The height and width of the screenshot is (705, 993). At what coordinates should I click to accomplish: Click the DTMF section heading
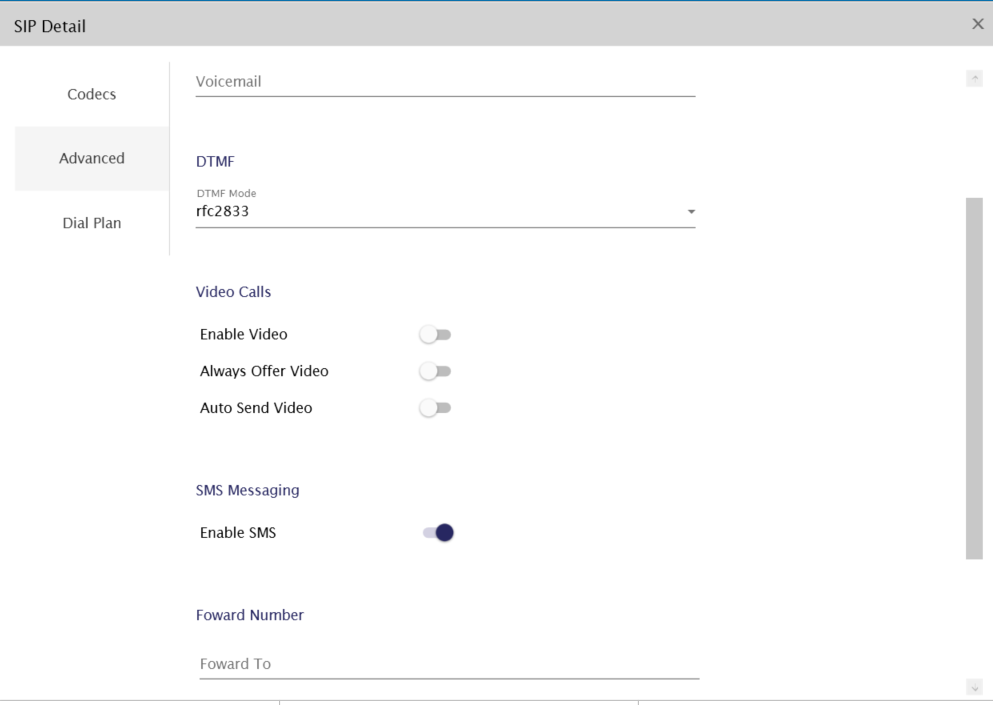214,161
